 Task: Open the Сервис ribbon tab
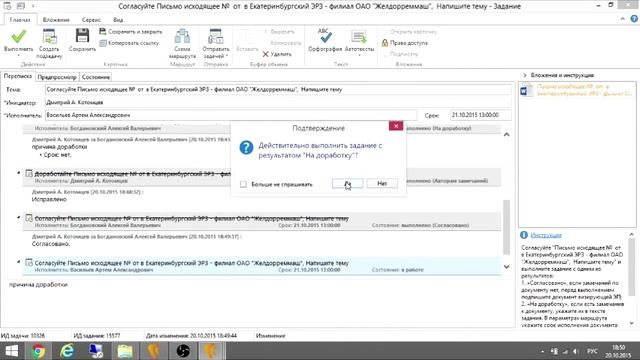tap(91, 20)
